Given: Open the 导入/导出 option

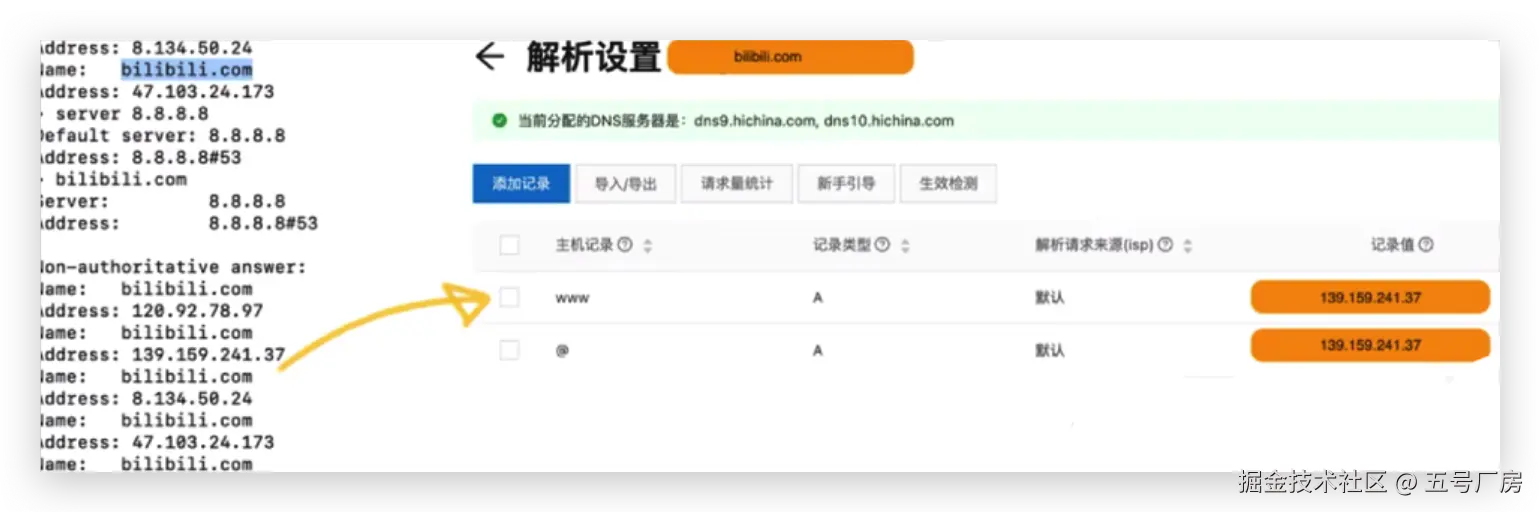Looking at the screenshot, I should [626, 184].
